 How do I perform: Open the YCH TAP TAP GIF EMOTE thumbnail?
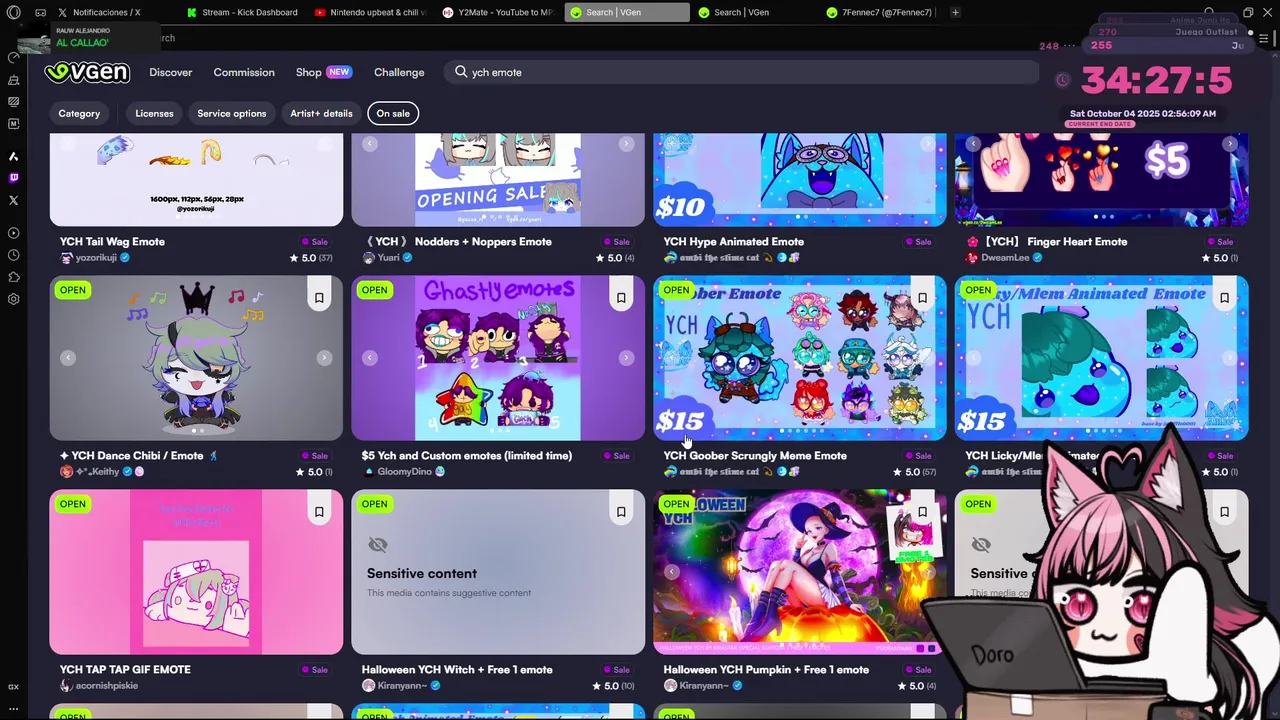tap(196, 572)
